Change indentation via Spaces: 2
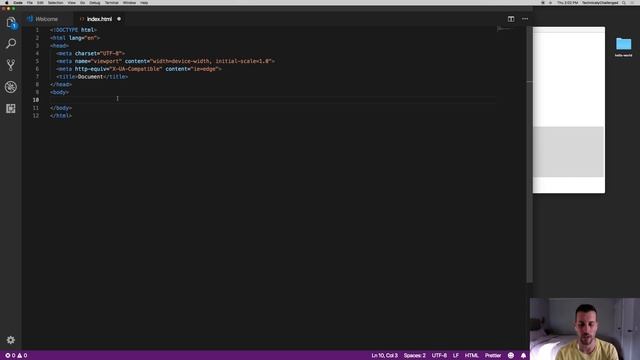 pos(415,356)
